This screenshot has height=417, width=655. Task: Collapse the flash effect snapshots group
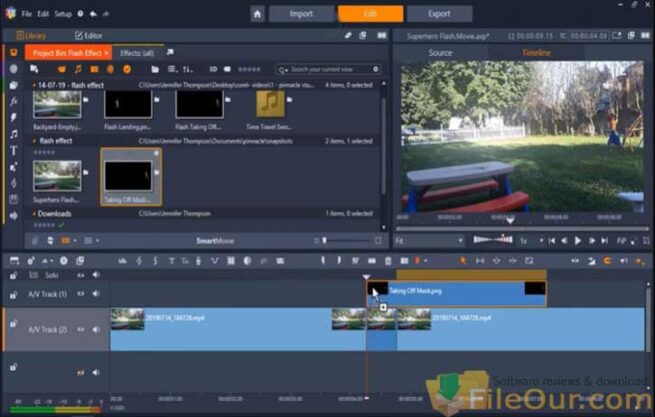tap(34, 141)
